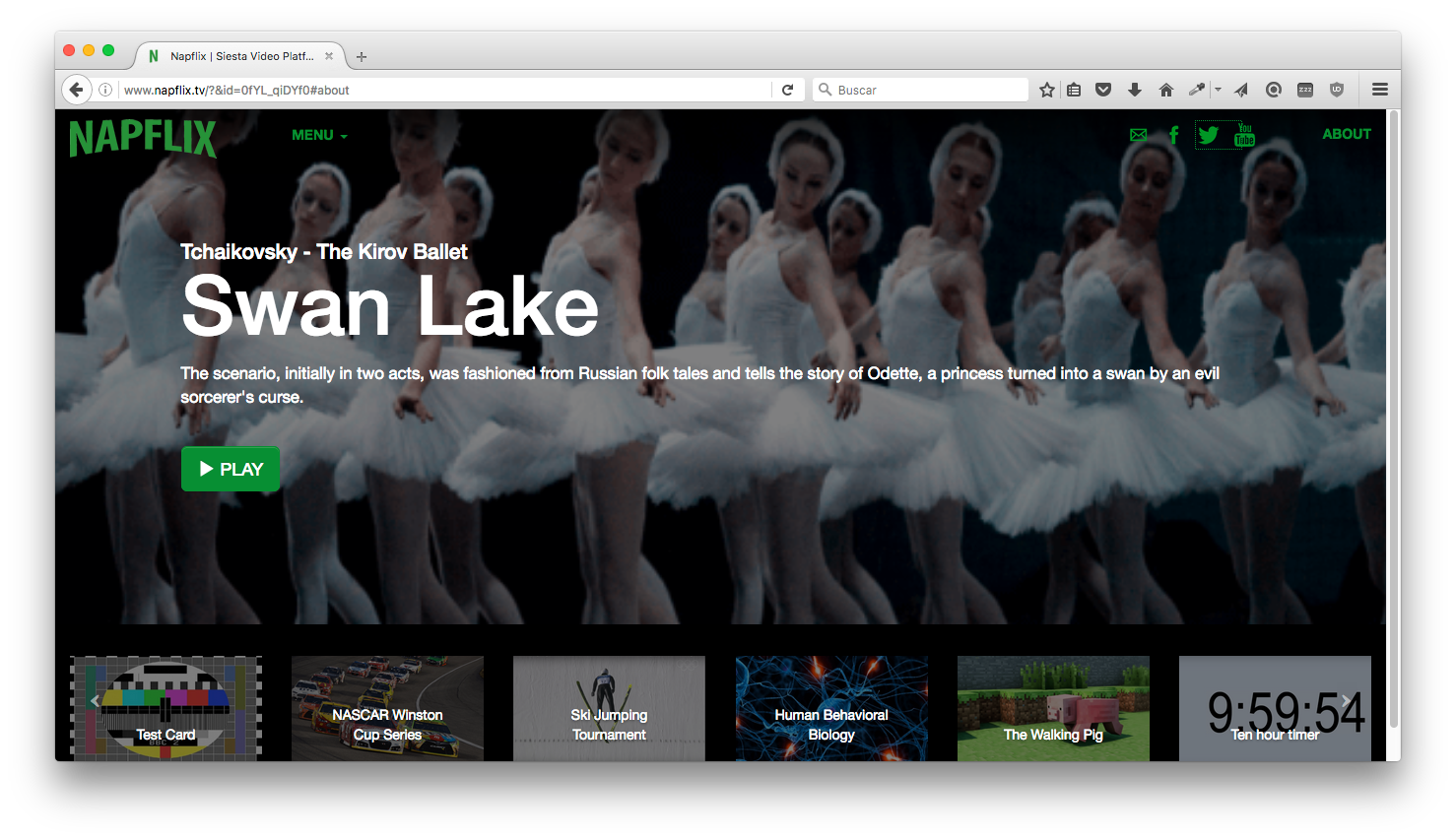Save page to Pocket icon

[x=1103, y=90]
